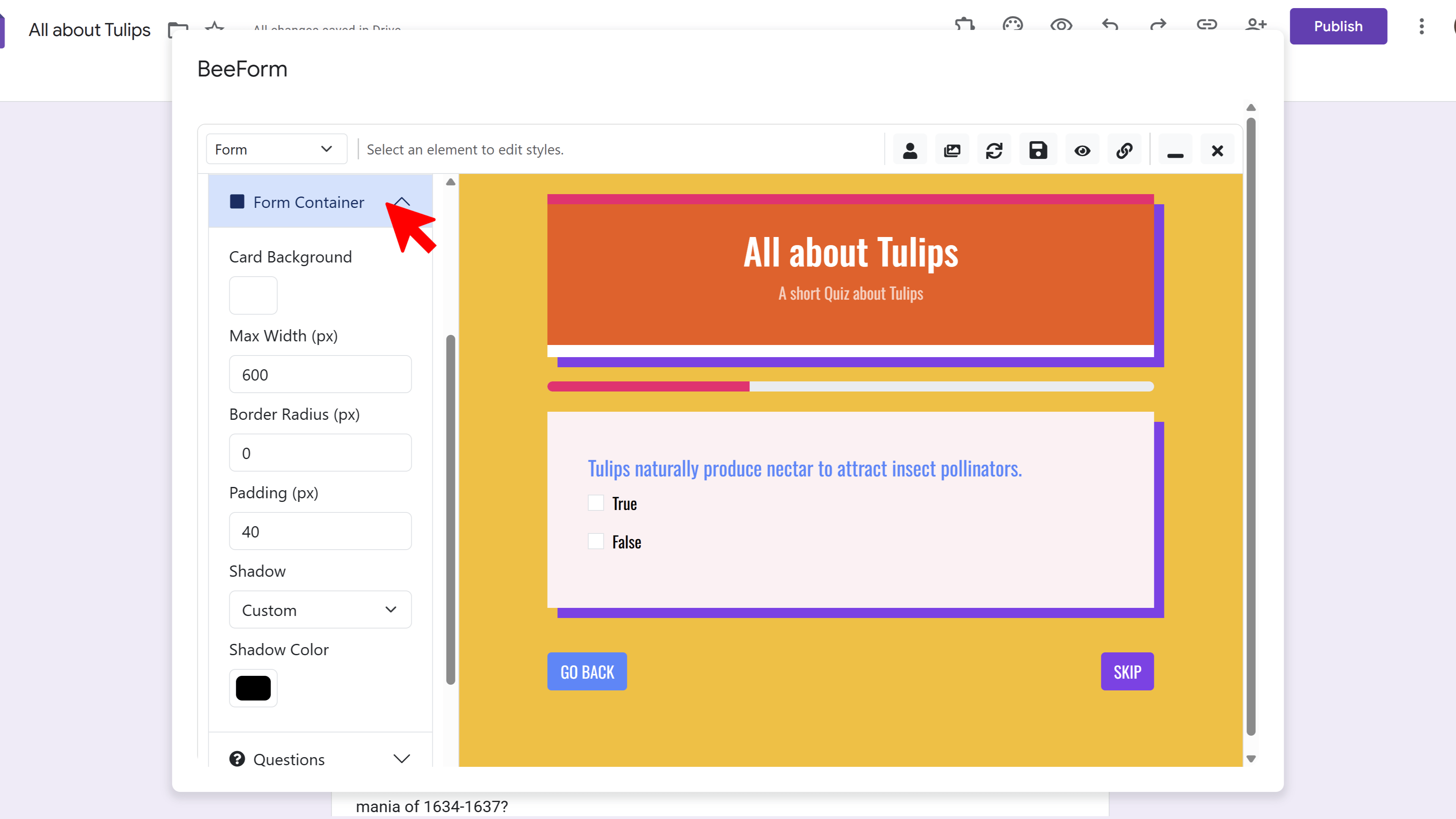Click the Max Width input field
Screen dimensions: 1456x819
[320, 374]
